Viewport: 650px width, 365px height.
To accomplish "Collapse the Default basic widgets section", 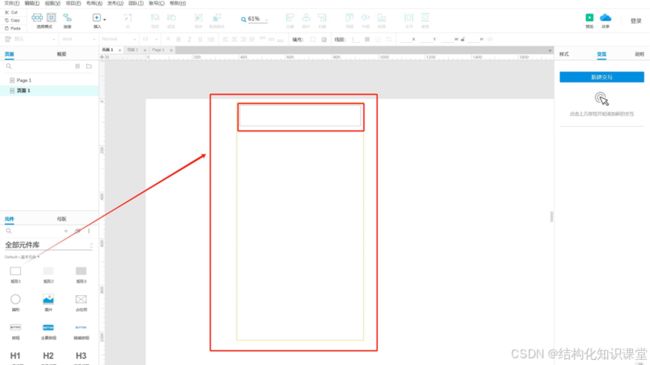I will coord(22,257).
